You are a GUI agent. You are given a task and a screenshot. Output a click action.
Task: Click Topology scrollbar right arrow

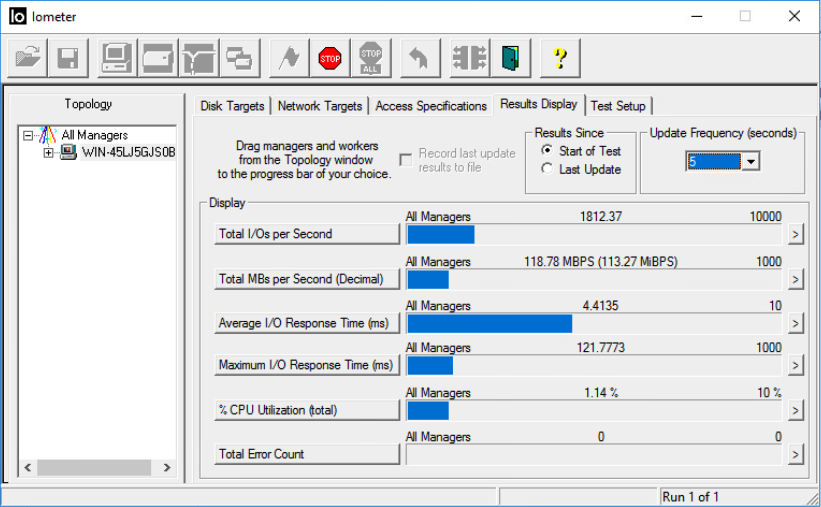(167, 467)
